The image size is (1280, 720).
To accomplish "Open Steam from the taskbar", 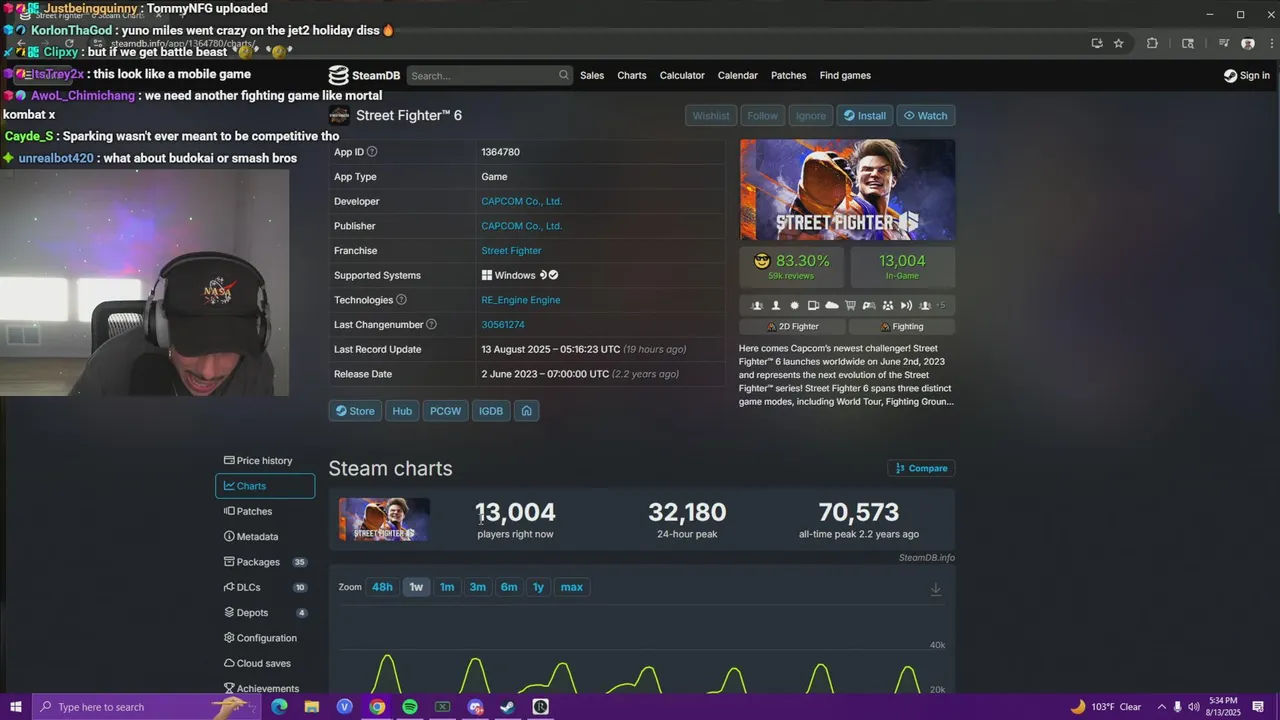I will click(508, 707).
